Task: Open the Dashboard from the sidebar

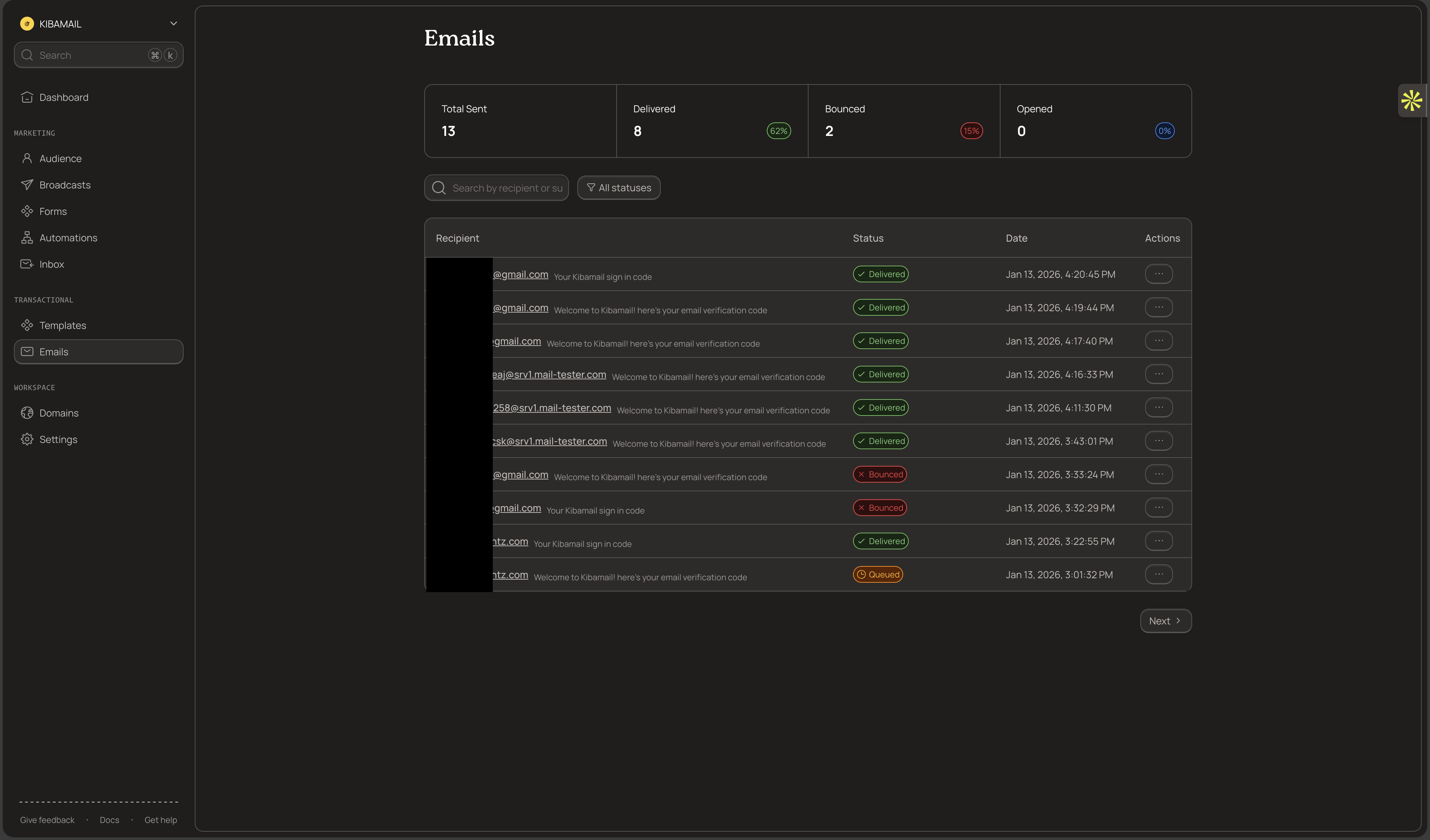Action: 64,97
